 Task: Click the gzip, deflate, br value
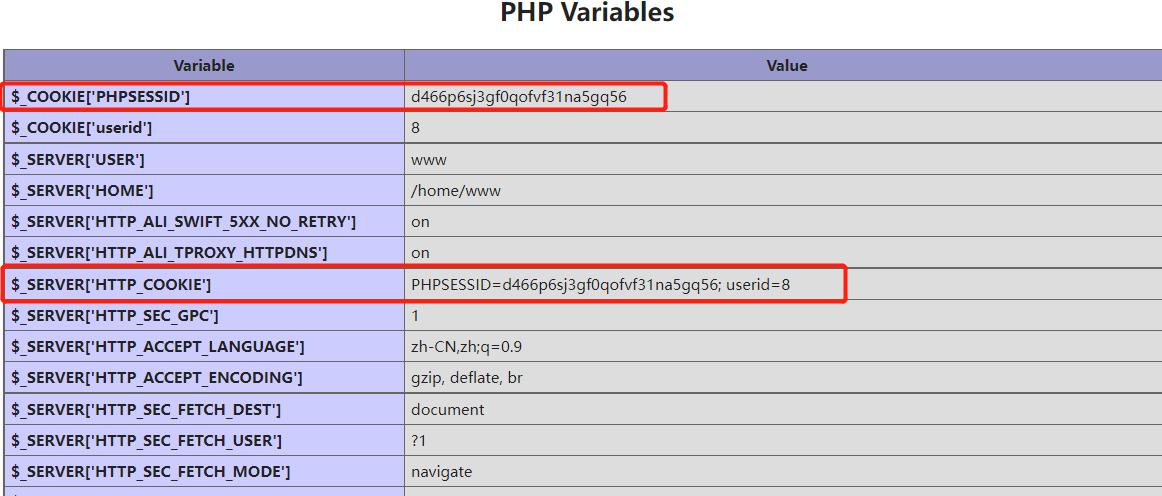(467, 378)
